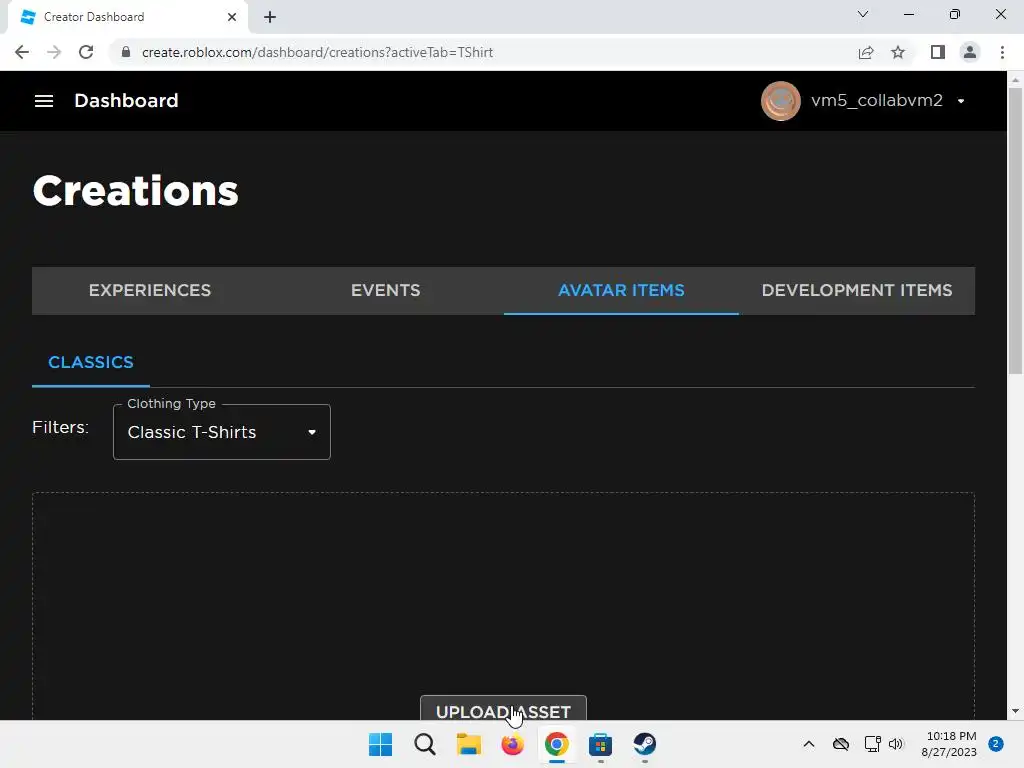Bookmark this page with the star
The height and width of the screenshot is (768, 1024).
(898, 52)
